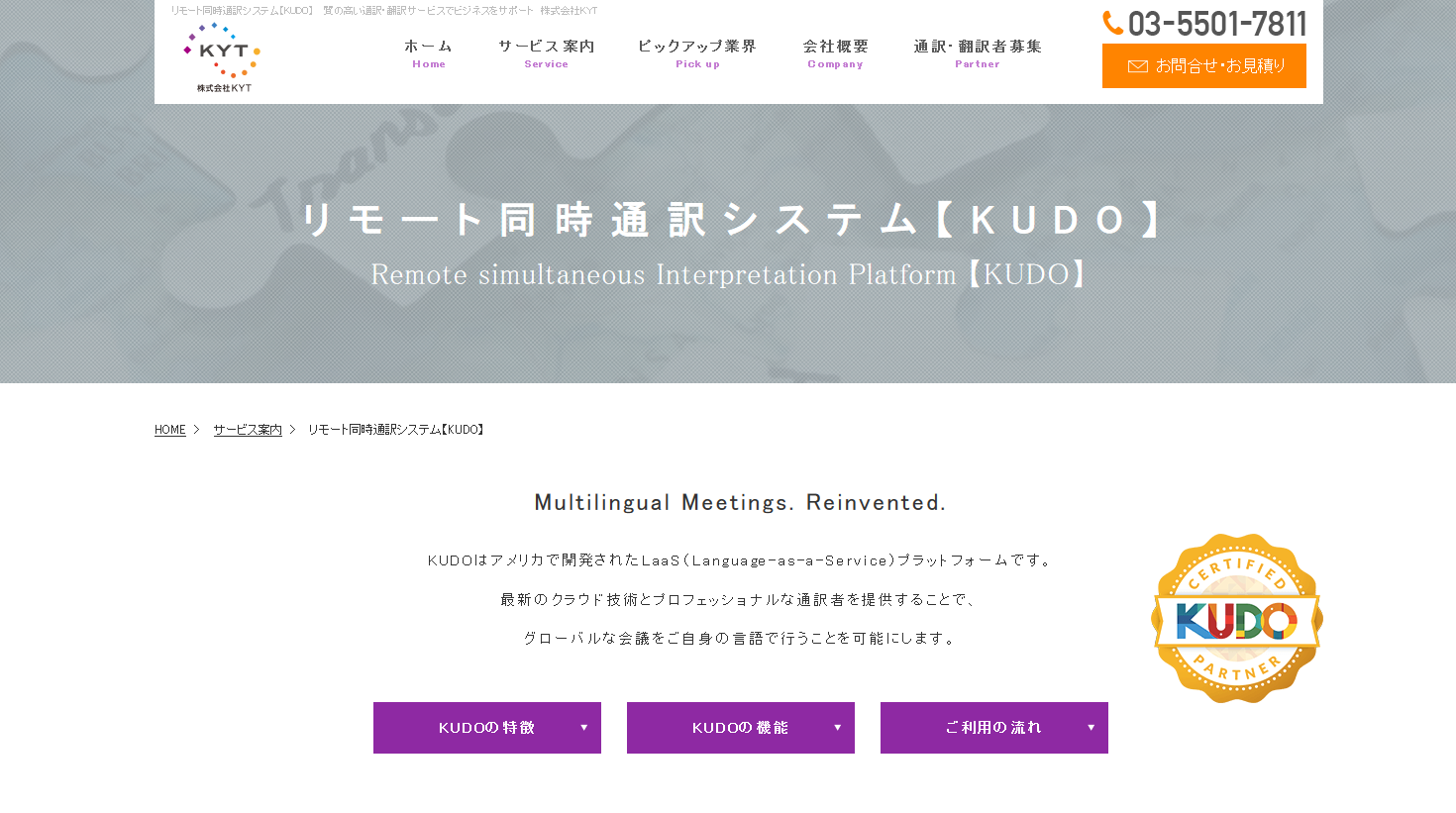Click the hero heading リモート同時通訳システム【KUDO】
The image size is (1456, 813).
click(733, 220)
